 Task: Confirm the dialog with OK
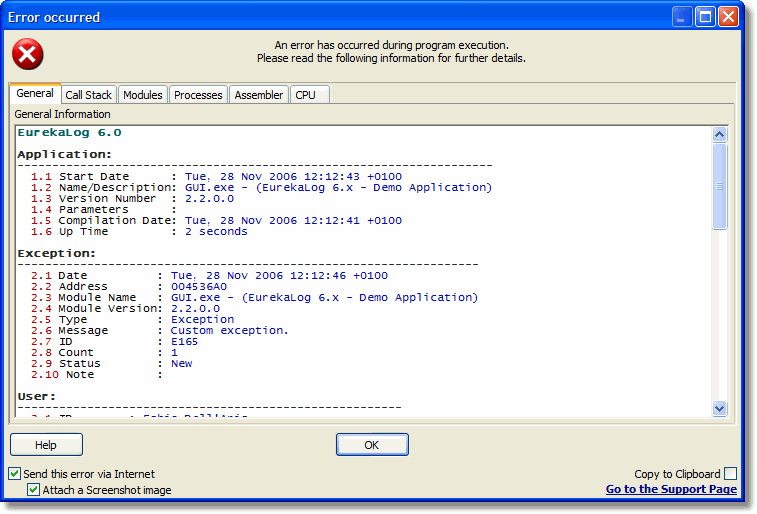coord(372,445)
